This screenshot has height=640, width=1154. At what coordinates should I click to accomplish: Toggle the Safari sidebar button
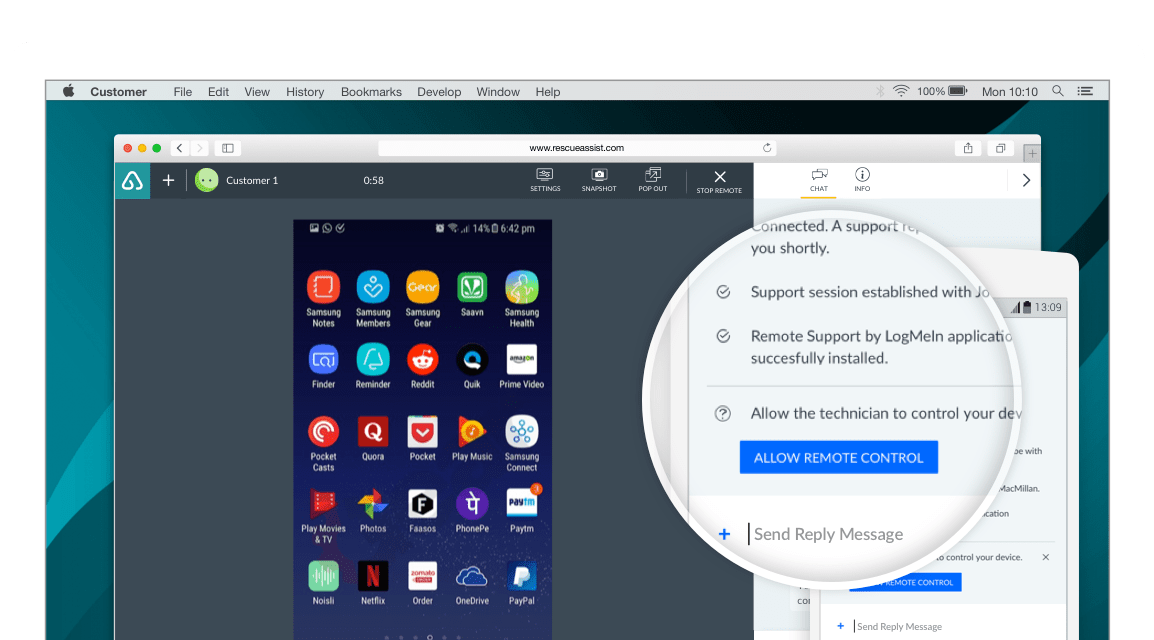click(x=228, y=148)
